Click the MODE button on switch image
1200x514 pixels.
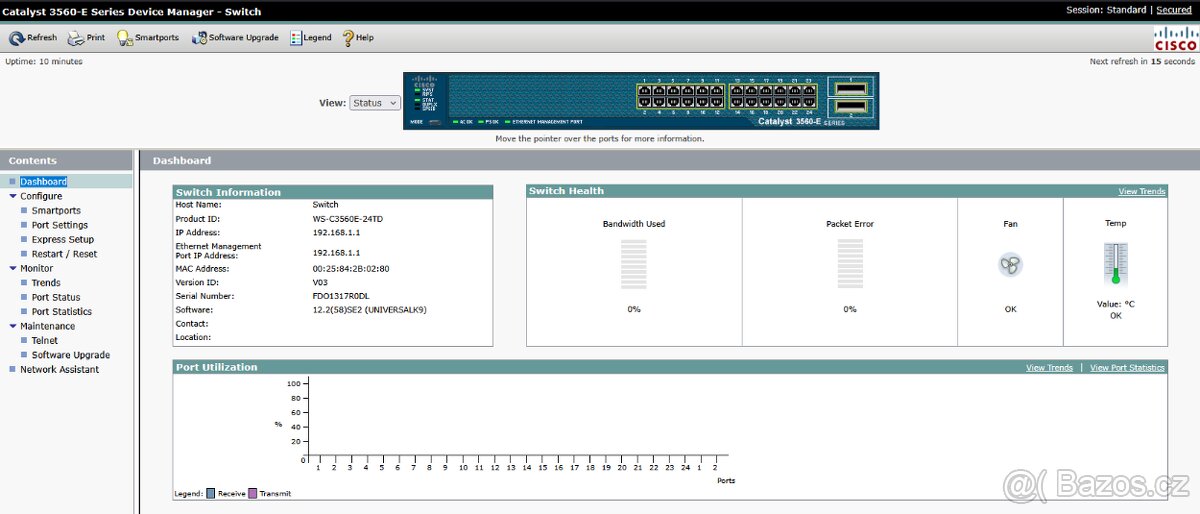pos(435,122)
